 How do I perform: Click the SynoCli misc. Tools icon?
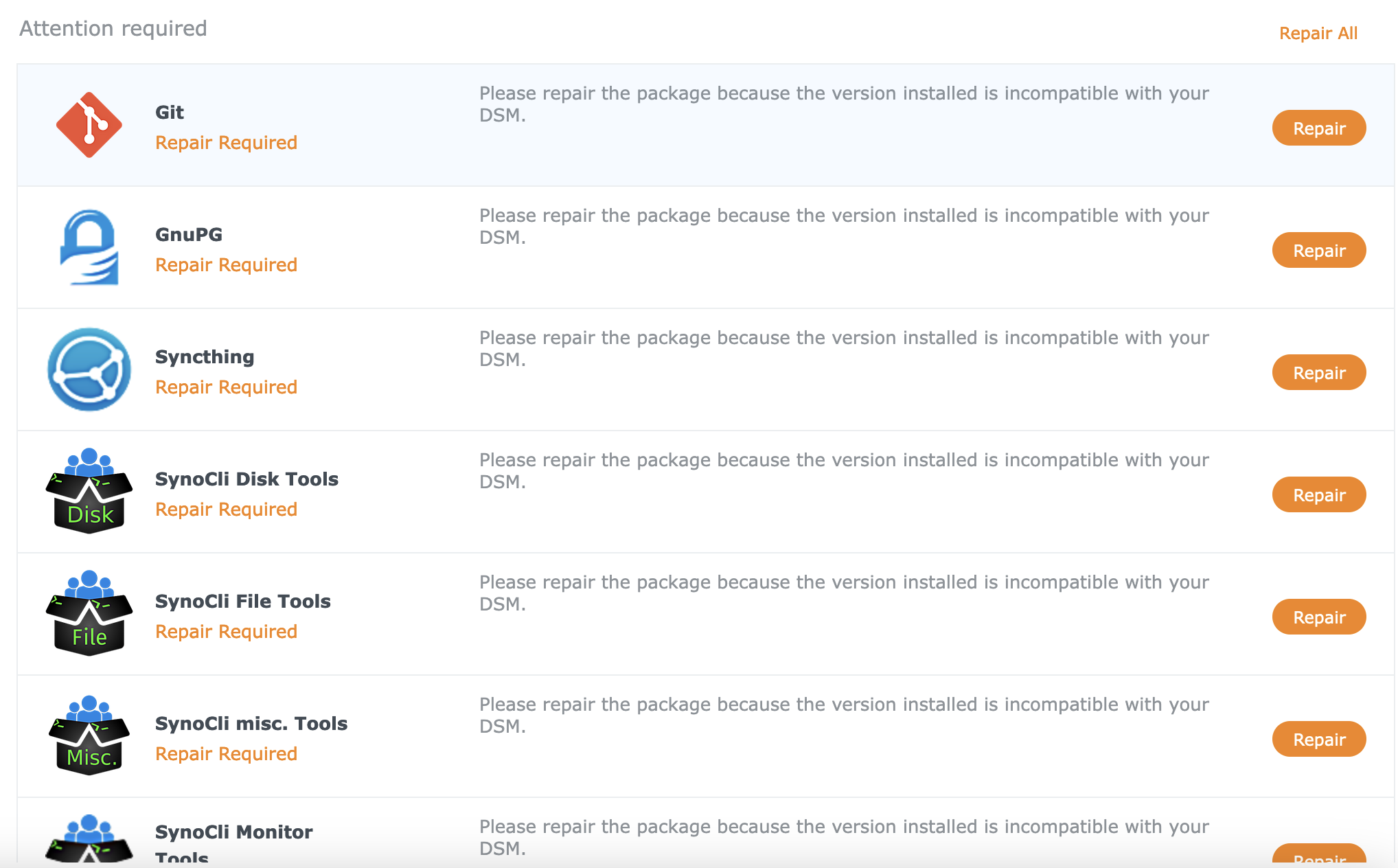point(89,735)
